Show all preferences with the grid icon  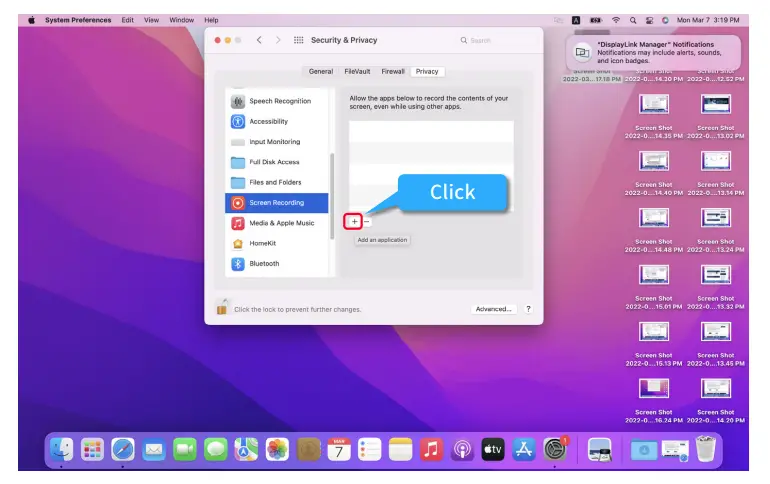(x=298, y=40)
